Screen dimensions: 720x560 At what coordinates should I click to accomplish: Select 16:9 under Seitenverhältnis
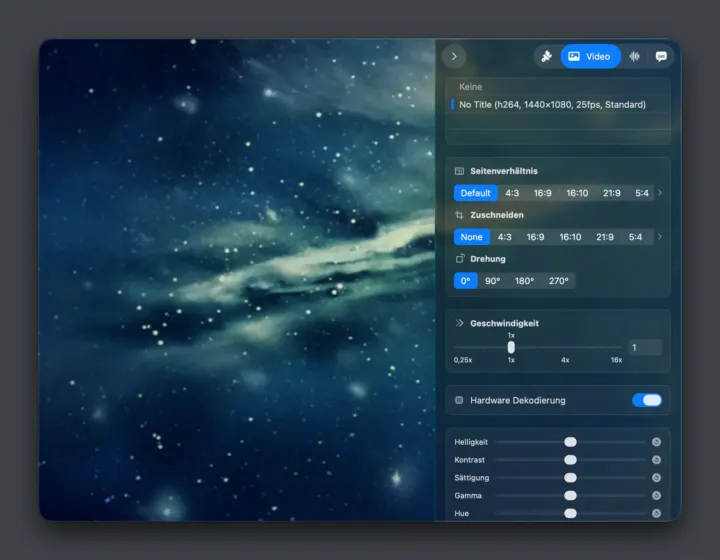point(542,193)
